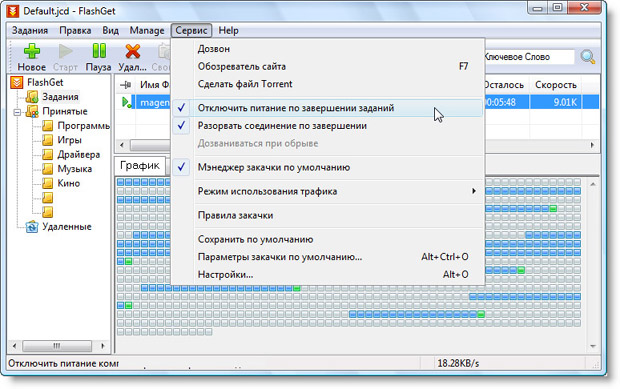Click the graph panel's up scroll arrow
This screenshot has width=620, height=389.
point(593,184)
